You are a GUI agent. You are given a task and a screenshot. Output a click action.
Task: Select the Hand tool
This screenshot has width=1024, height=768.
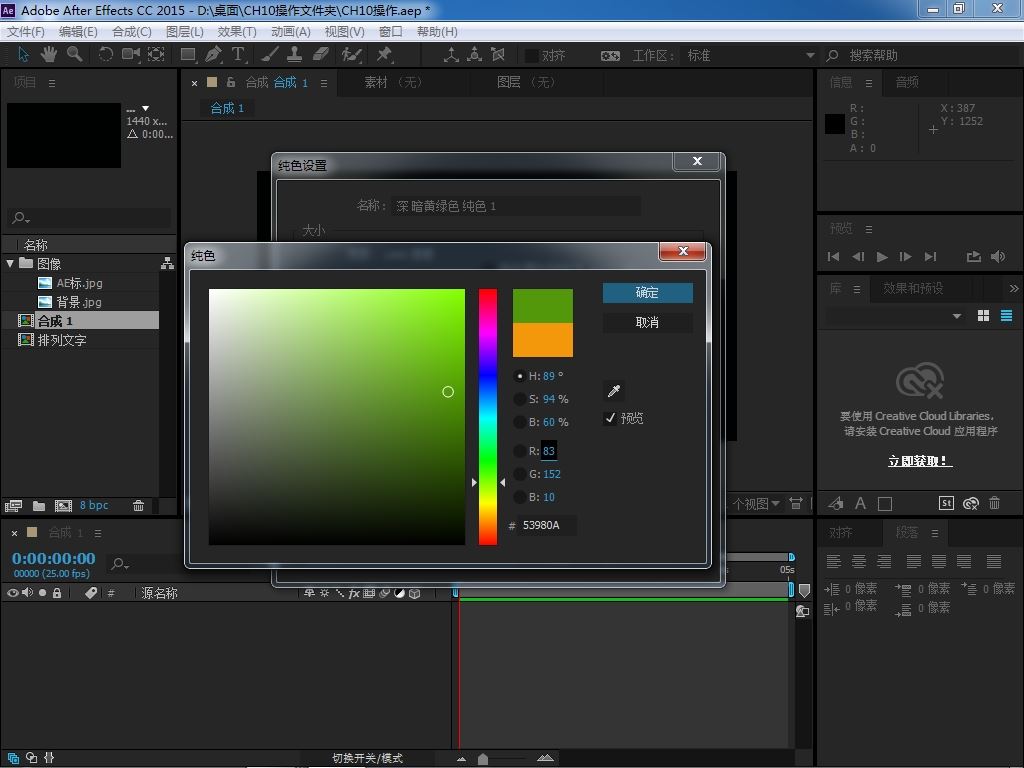coord(49,55)
